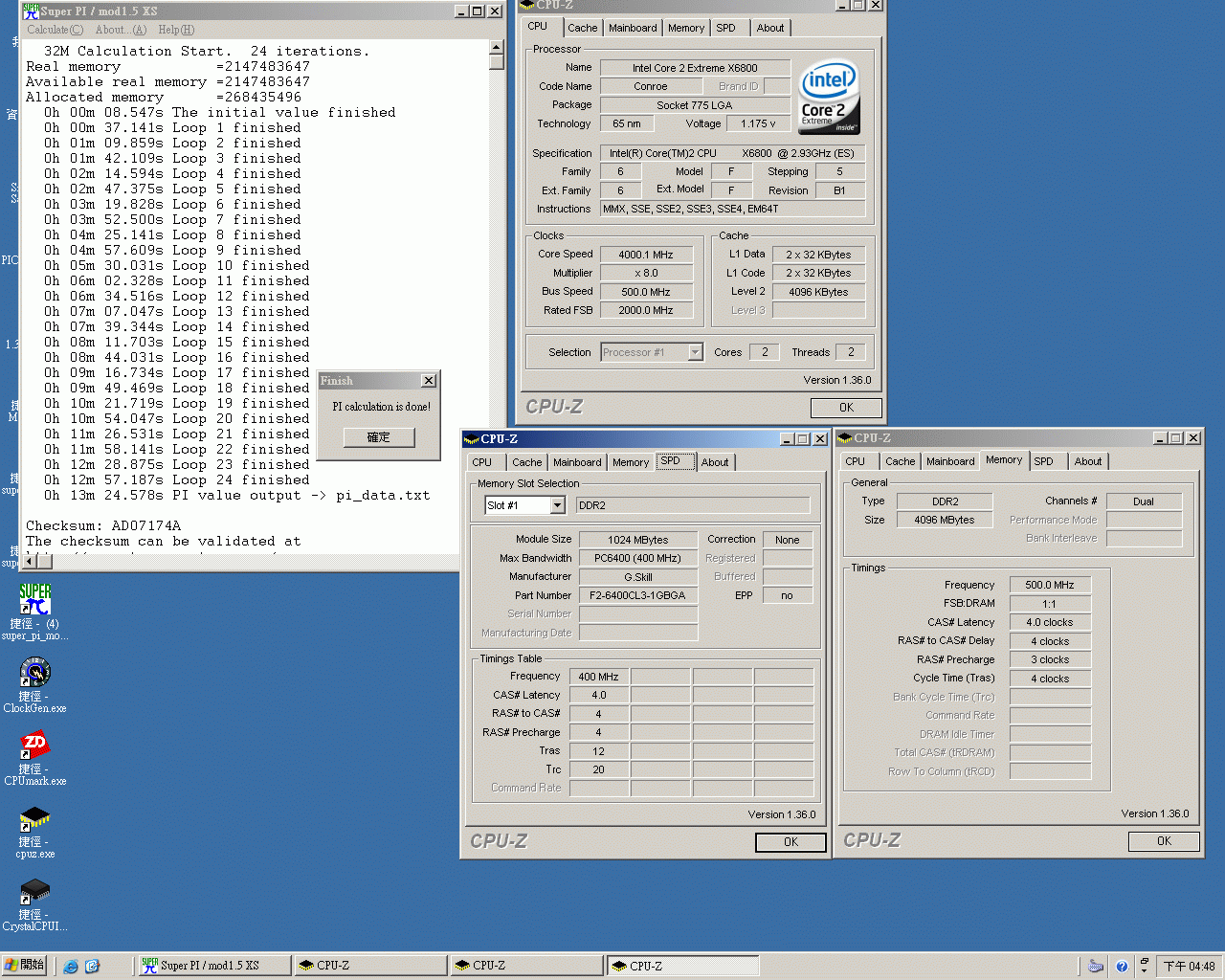Click the help icon in system tray

click(1121, 966)
